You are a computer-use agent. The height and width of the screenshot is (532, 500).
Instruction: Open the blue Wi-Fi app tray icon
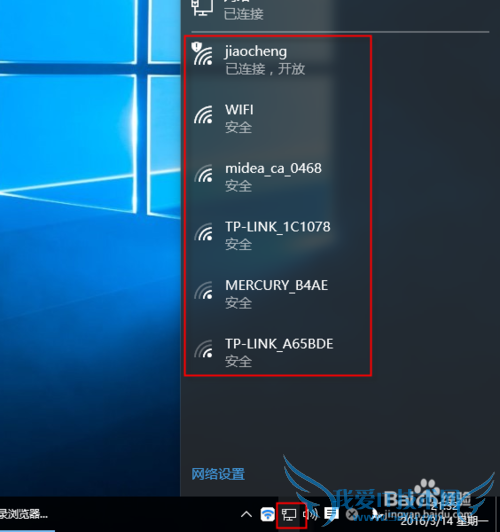268,515
